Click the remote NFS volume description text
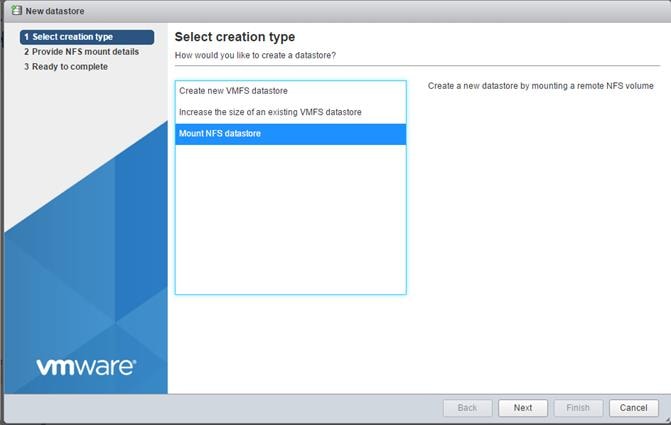Viewport: 671px width, 425px height. [540, 86]
